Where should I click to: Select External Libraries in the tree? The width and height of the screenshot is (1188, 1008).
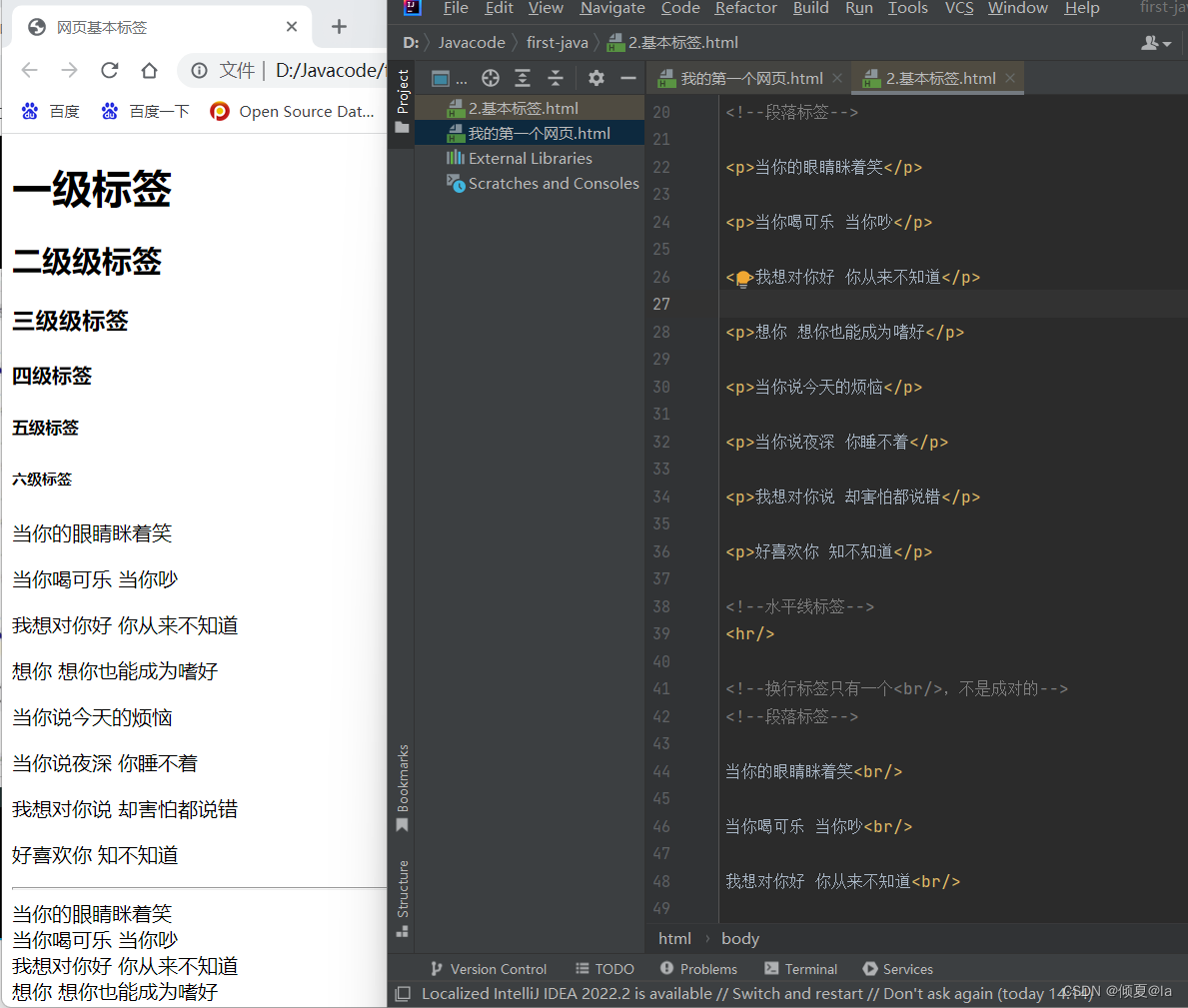(x=530, y=158)
